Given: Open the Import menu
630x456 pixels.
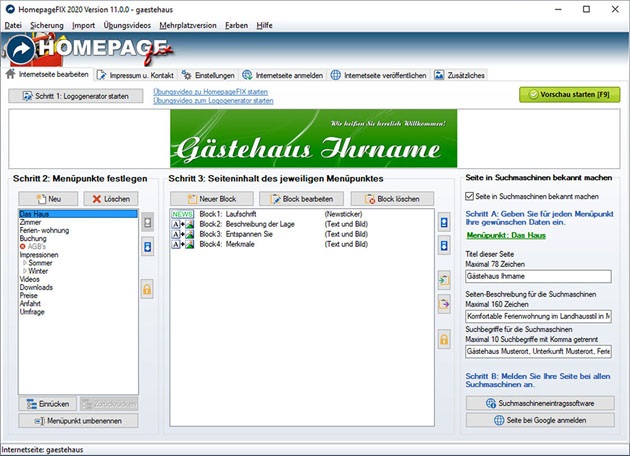Looking at the screenshot, I should point(83,25).
